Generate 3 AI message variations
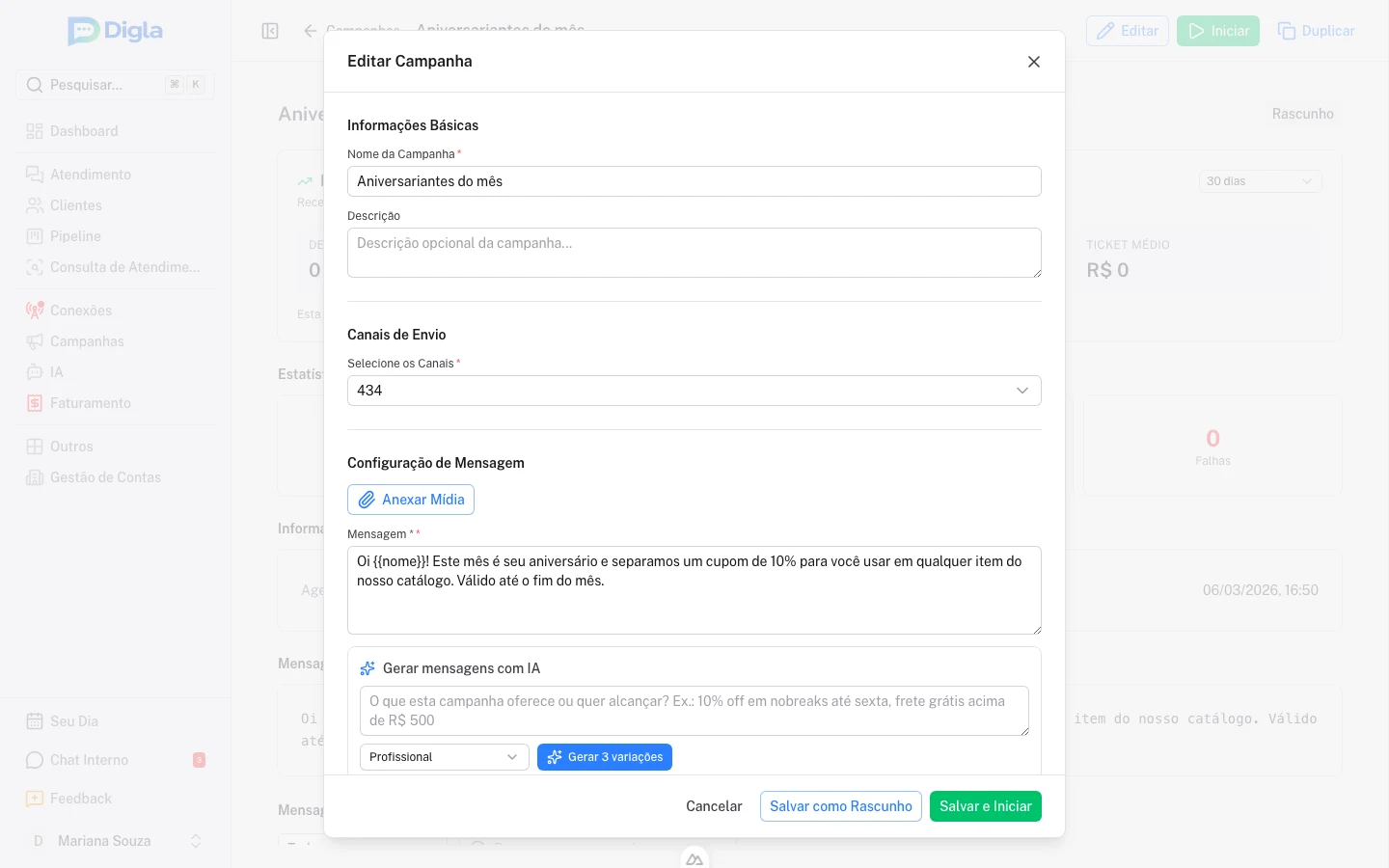The width and height of the screenshot is (1389, 868). 605,757
